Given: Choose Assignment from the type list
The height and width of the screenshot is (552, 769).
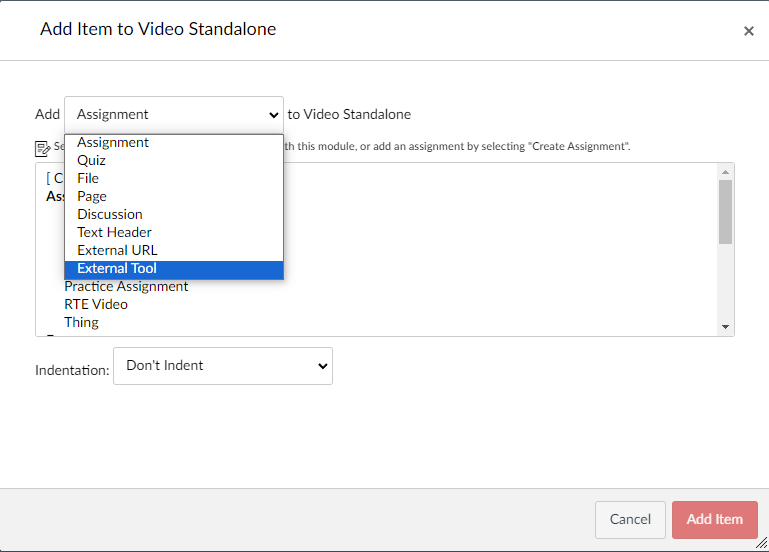Looking at the screenshot, I should click(x=174, y=142).
